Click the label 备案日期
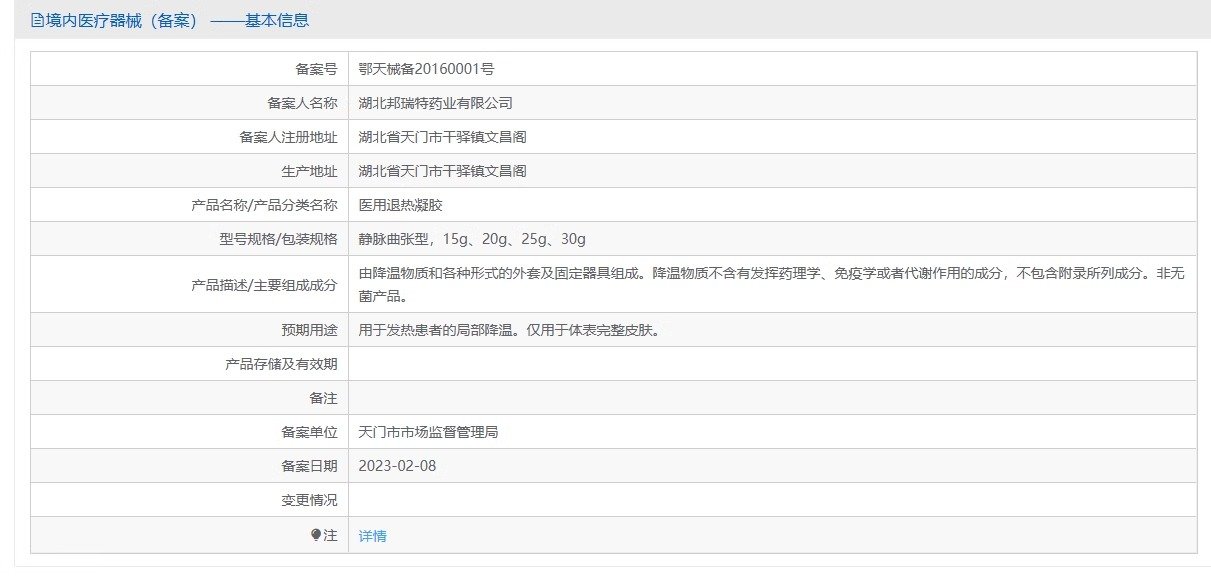The height and width of the screenshot is (581, 1211). pyautogui.click(x=309, y=466)
